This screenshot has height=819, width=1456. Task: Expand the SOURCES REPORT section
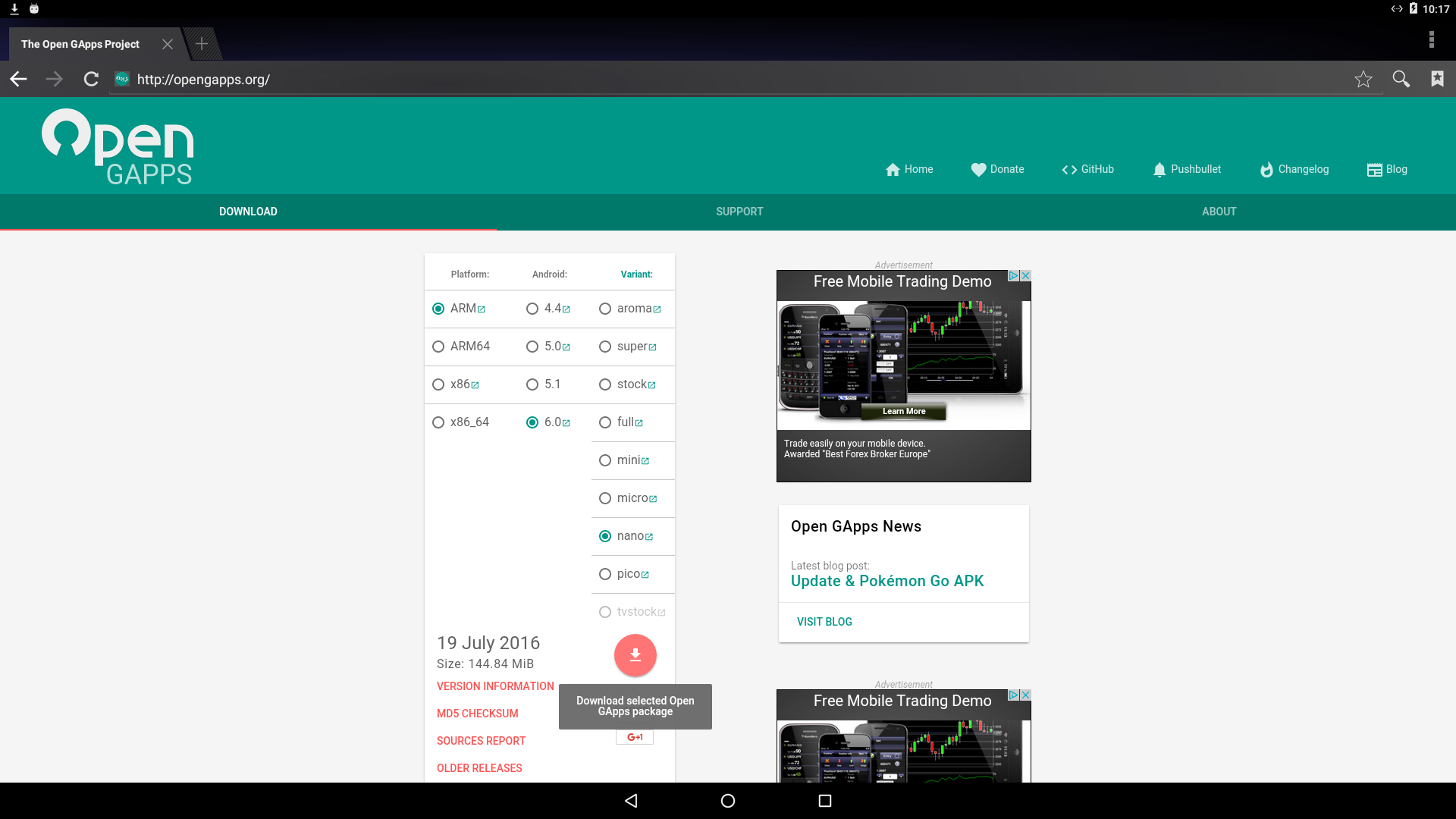point(481,740)
